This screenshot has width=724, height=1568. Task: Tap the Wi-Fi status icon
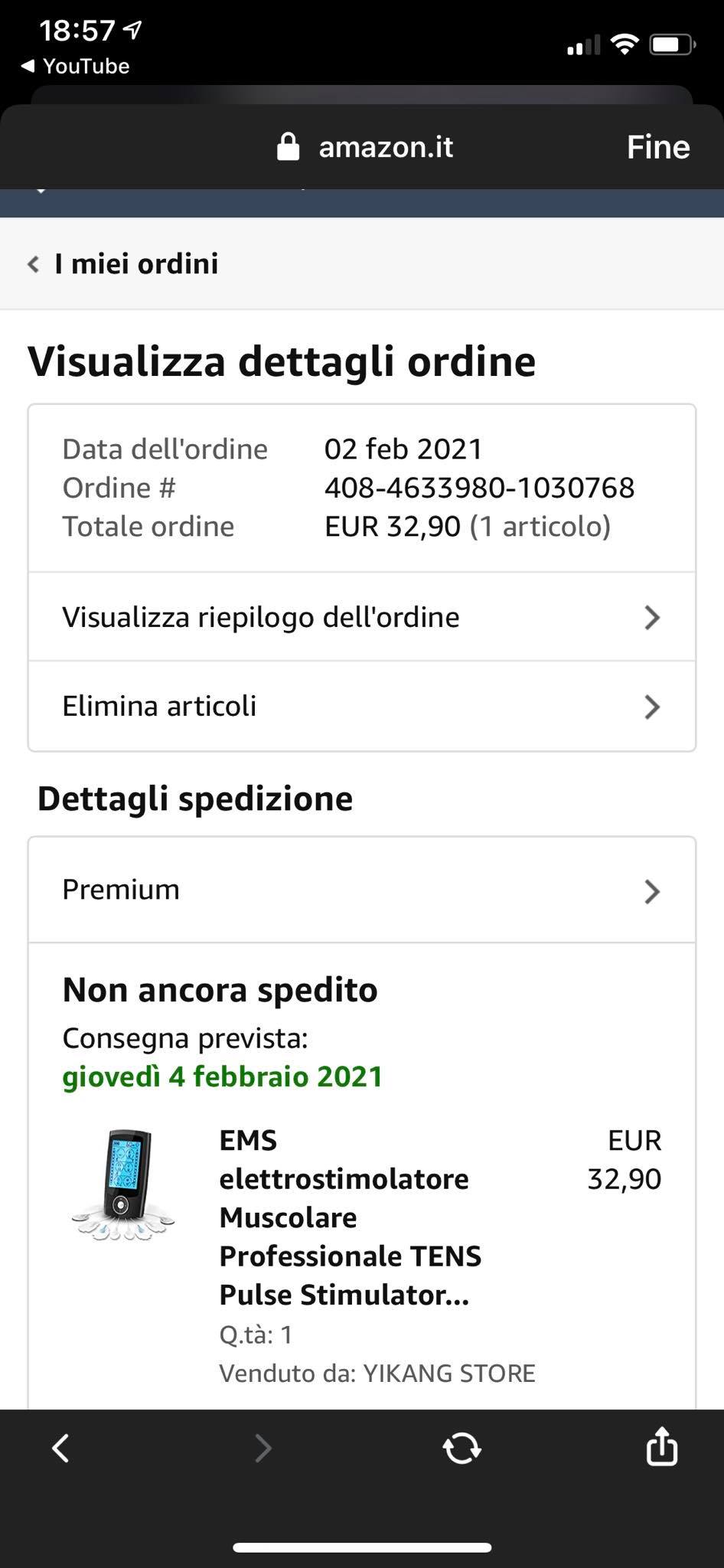(625, 45)
